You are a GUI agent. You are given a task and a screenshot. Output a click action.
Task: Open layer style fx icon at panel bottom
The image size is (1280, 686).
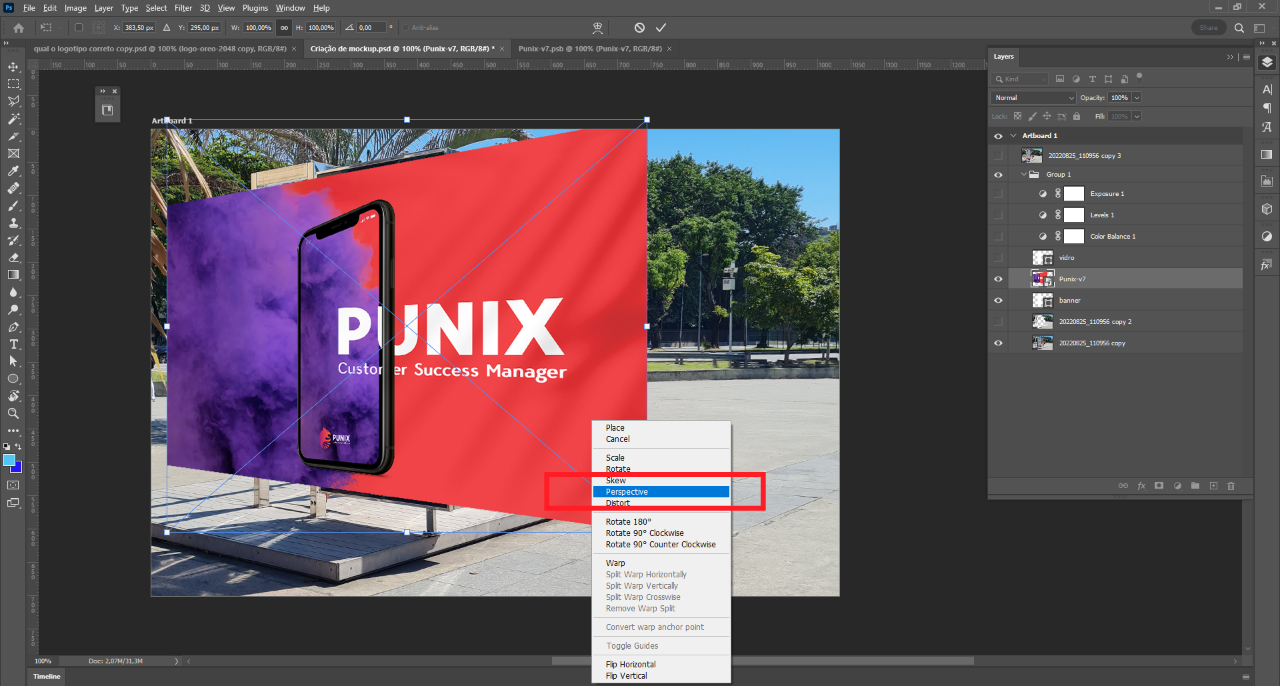point(1141,485)
